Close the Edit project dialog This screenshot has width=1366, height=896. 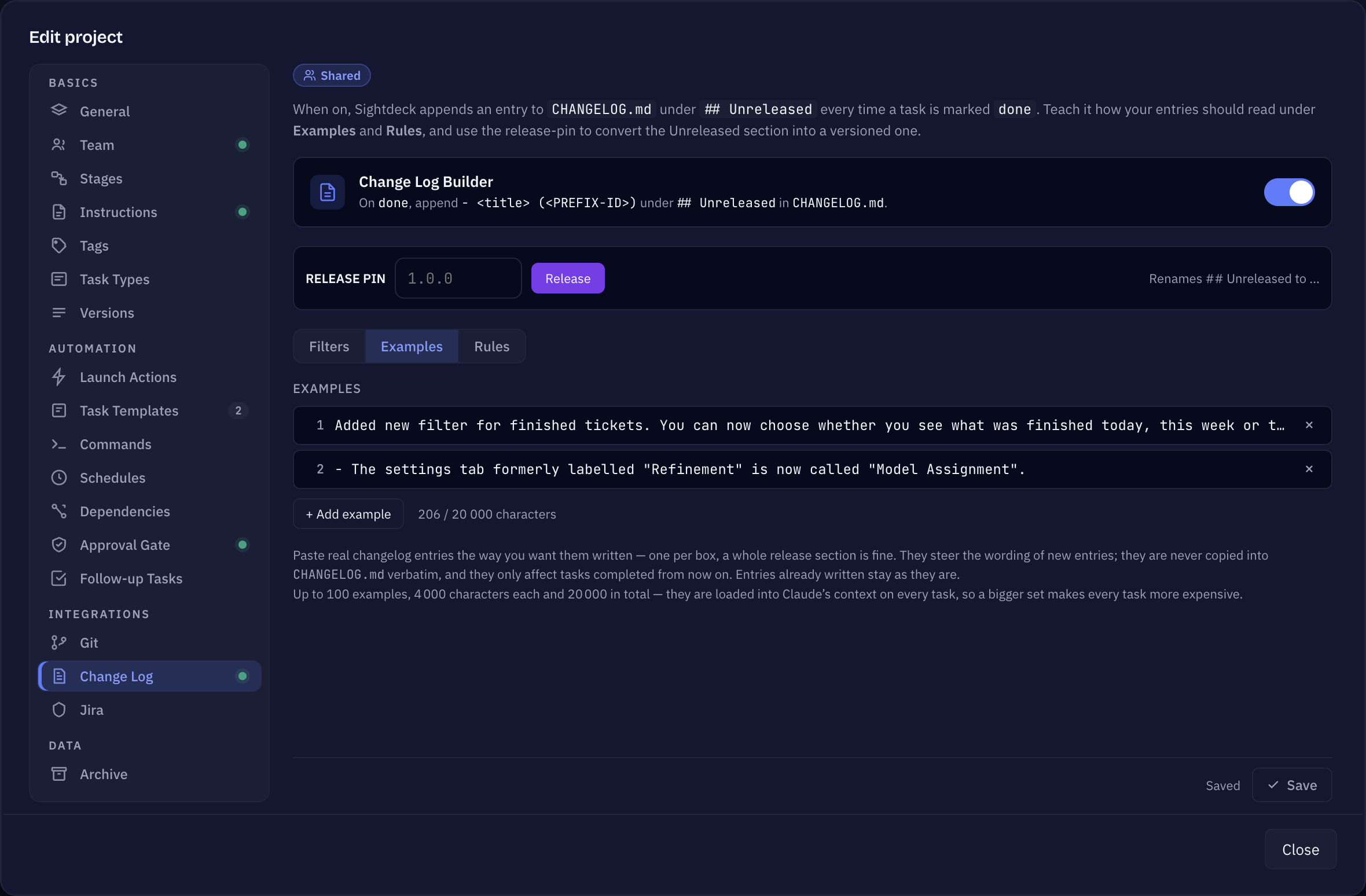click(x=1301, y=849)
